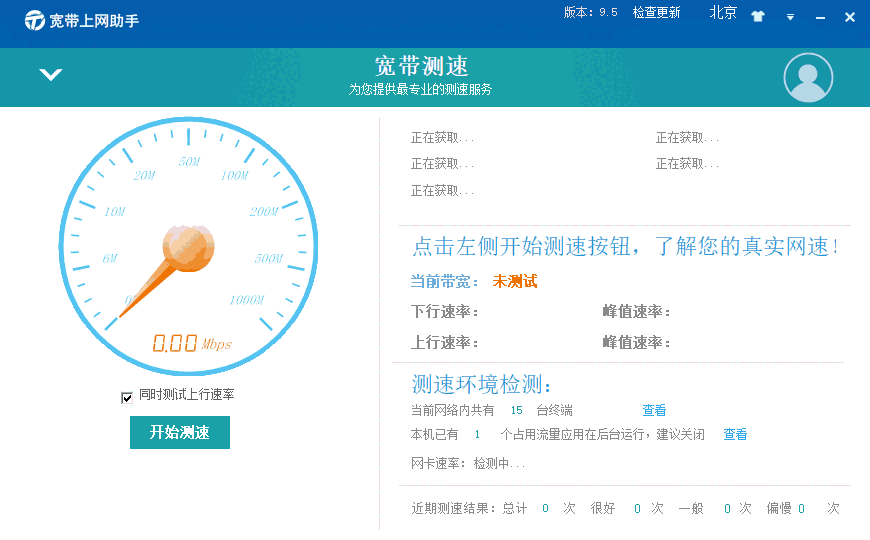Image resolution: width=870 pixels, height=540 pixels.
Task: Click the 测速环境检测 heading
Action: pos(482,384)
